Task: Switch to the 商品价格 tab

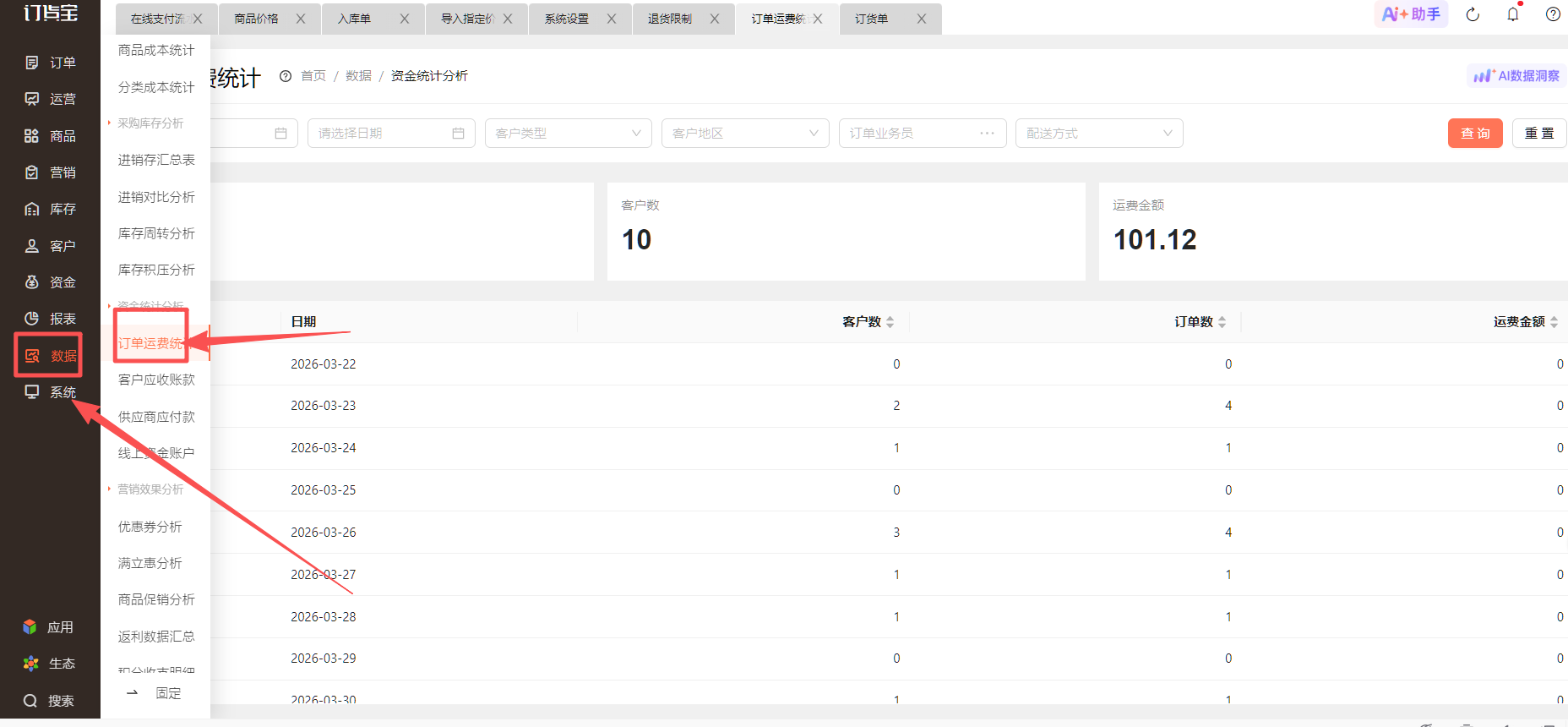Action: 256,19
